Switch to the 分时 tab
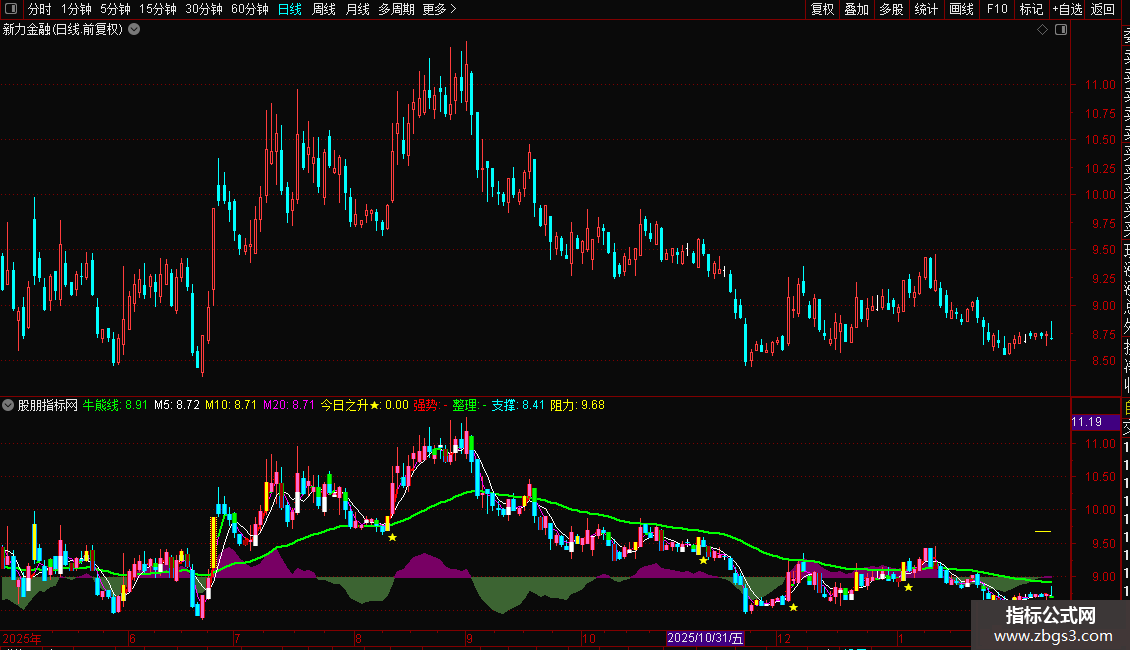The image size is (1130, 650). tap(40, 9)
